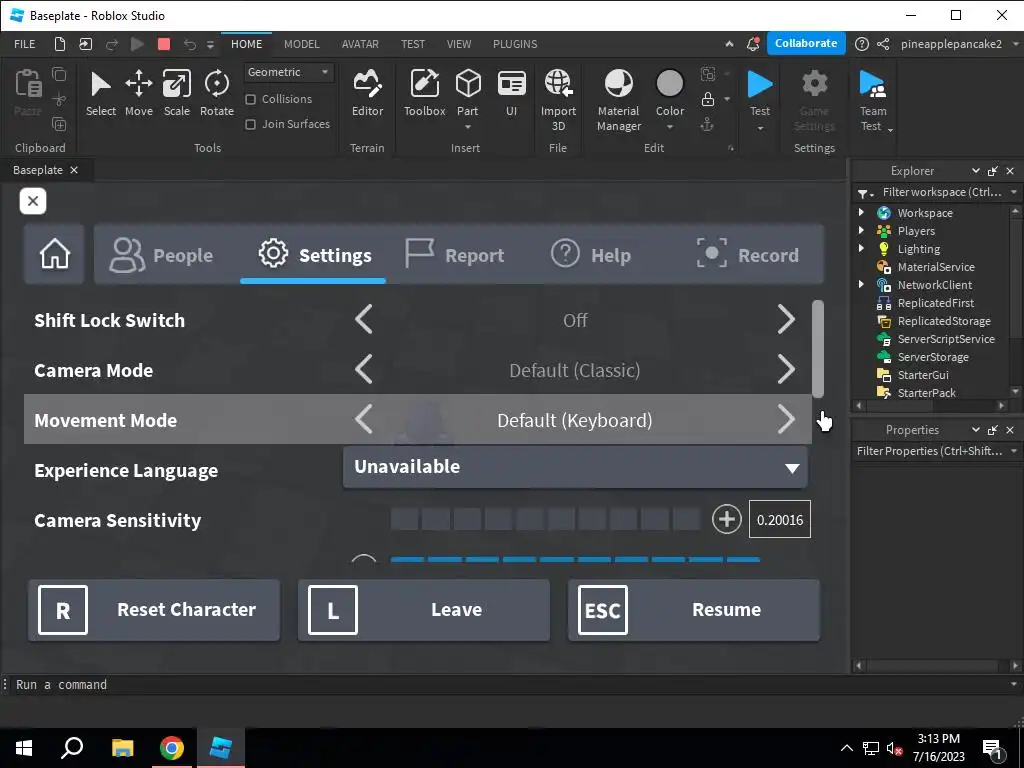Click the Camera Sensitivity value box
This screenshot has height=768, width=1024.
780,520
